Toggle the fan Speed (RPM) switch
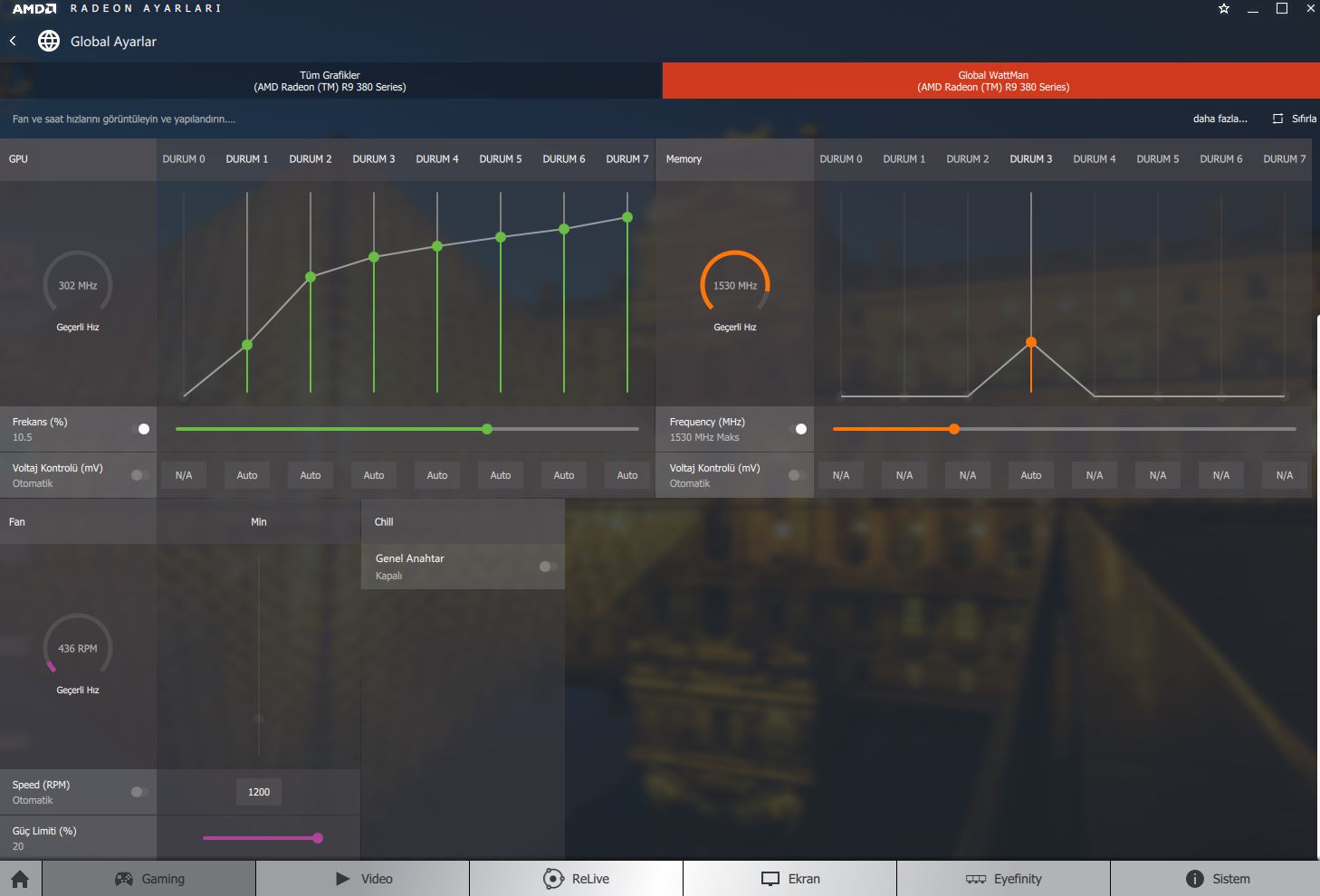Image resolution: width=1320 pixels, height=896 pixels. tap(140, 792)
